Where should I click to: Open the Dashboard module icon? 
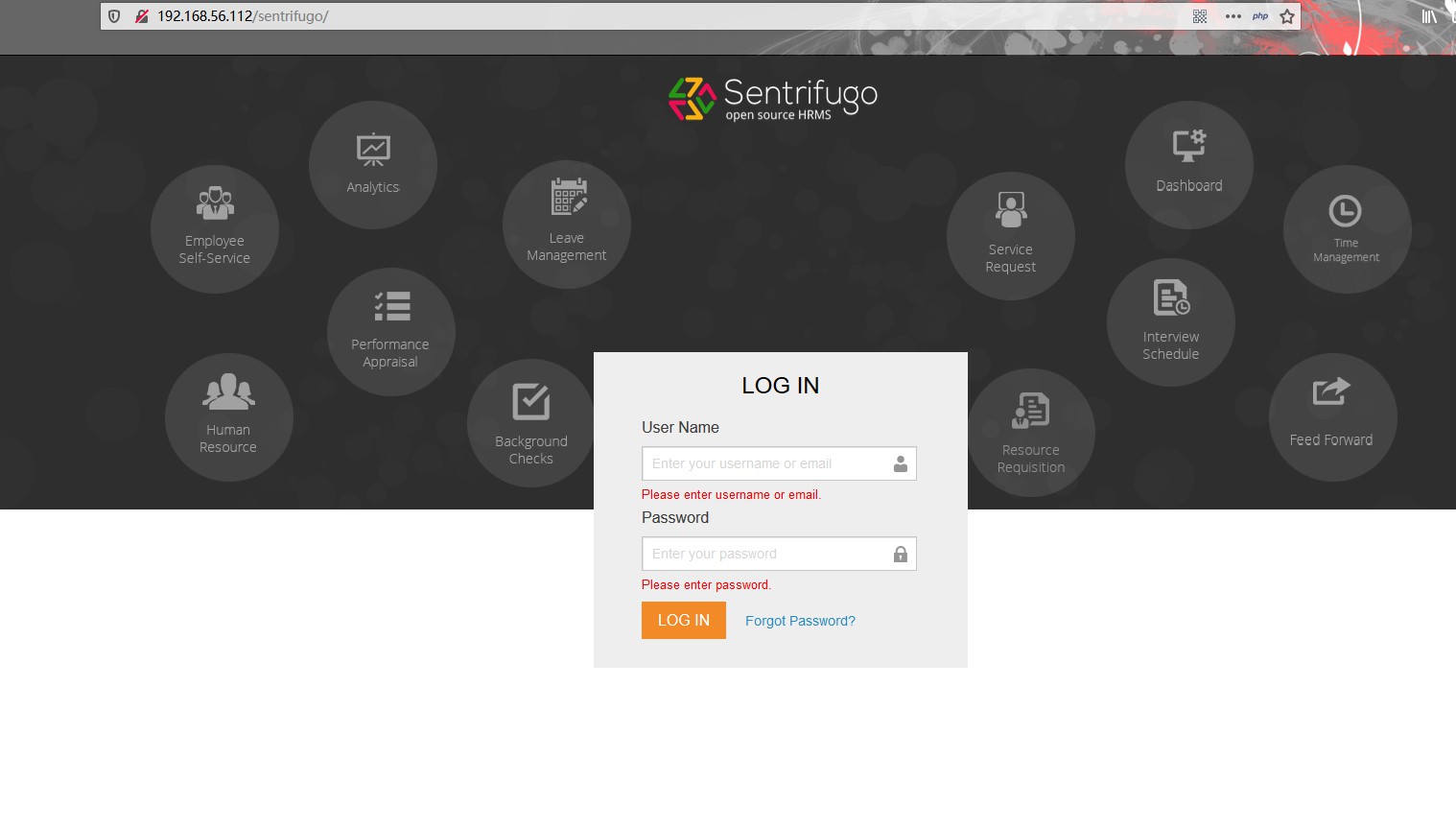[x=1189, y=146]
